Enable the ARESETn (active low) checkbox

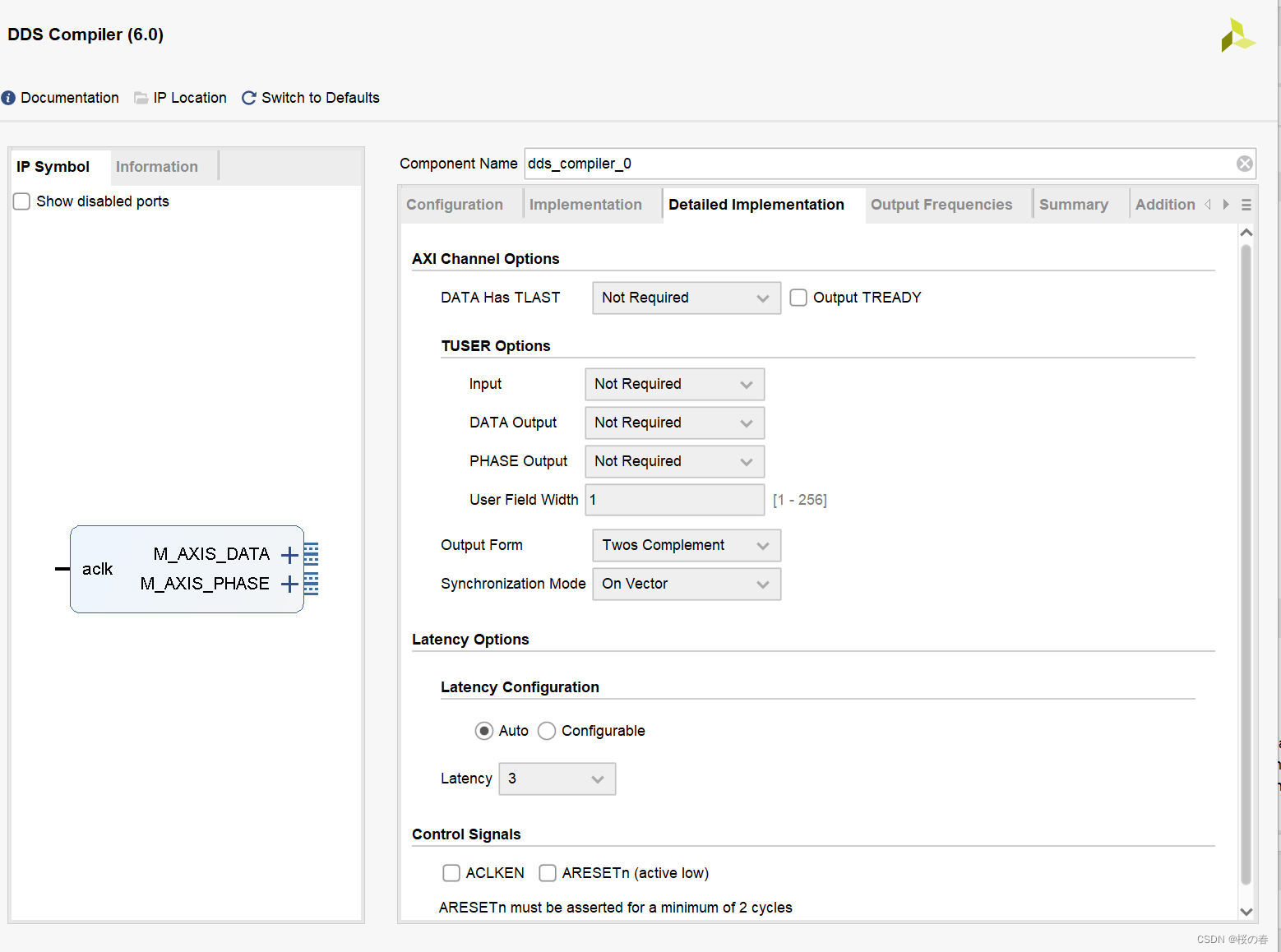click(548, 873)
